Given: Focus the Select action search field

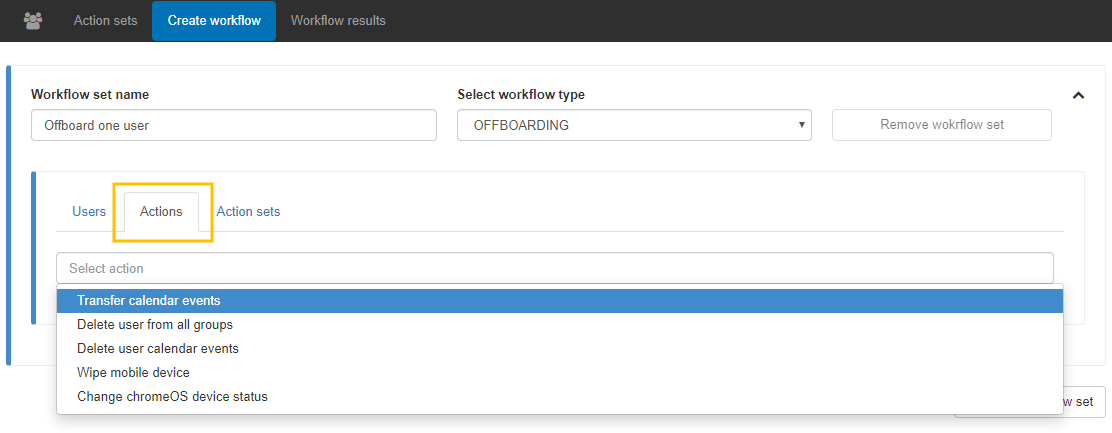Looking at the screenshot, I should coord(554,268).
